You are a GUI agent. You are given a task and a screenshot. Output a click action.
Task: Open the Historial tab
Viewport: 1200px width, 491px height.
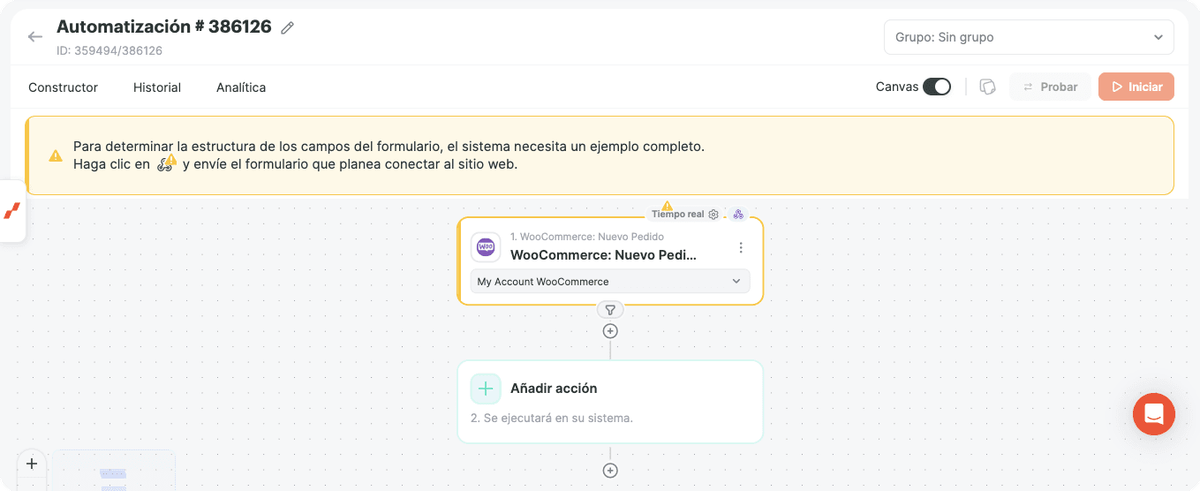pos(157,87)
